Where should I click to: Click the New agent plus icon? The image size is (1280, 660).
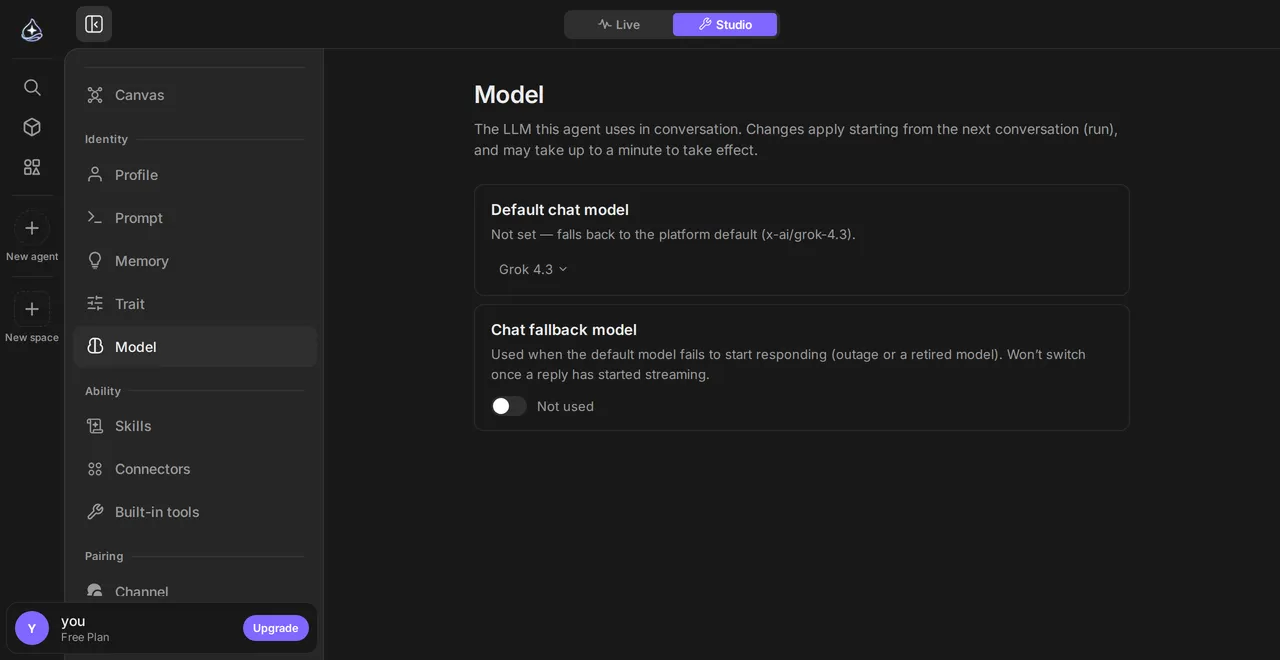pyautogui.click(x=32, y=228)
